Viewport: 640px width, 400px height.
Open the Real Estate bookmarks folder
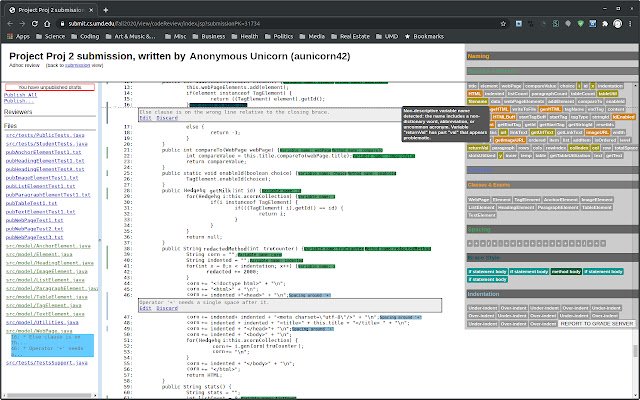[351, 36]
